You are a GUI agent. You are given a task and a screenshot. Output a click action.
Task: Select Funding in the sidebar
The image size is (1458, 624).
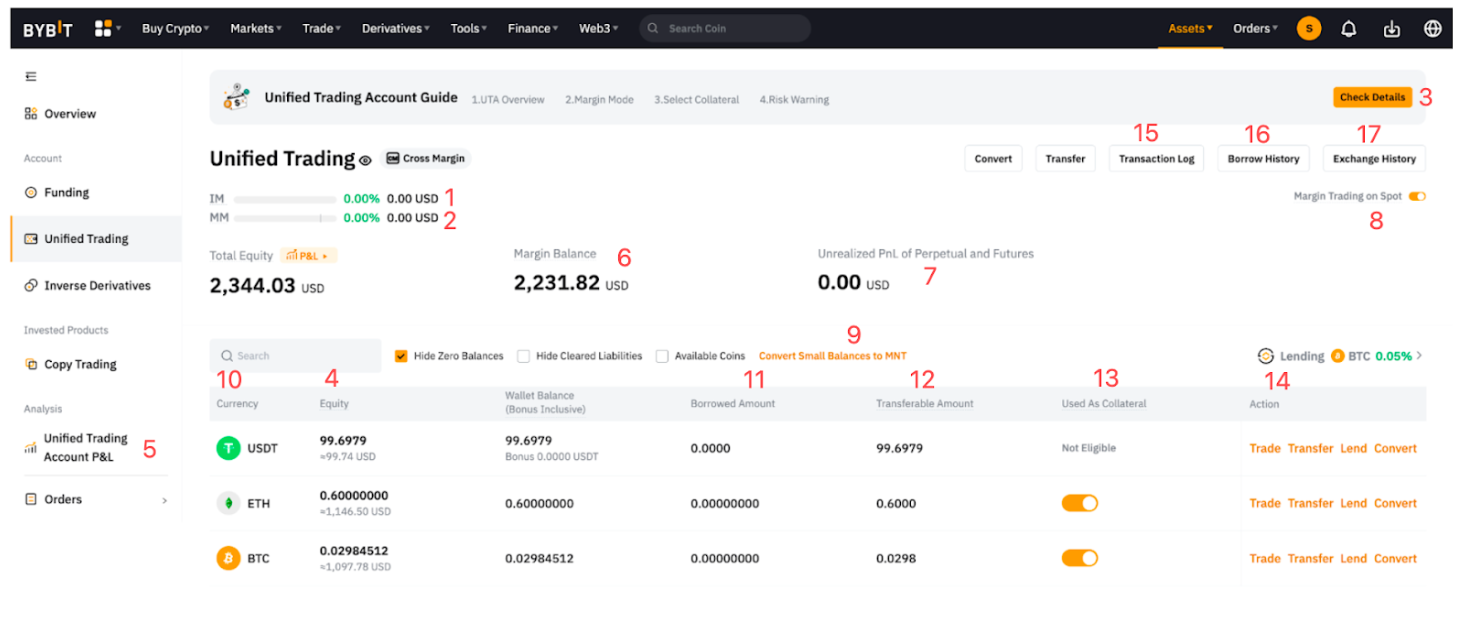point(66,193)
